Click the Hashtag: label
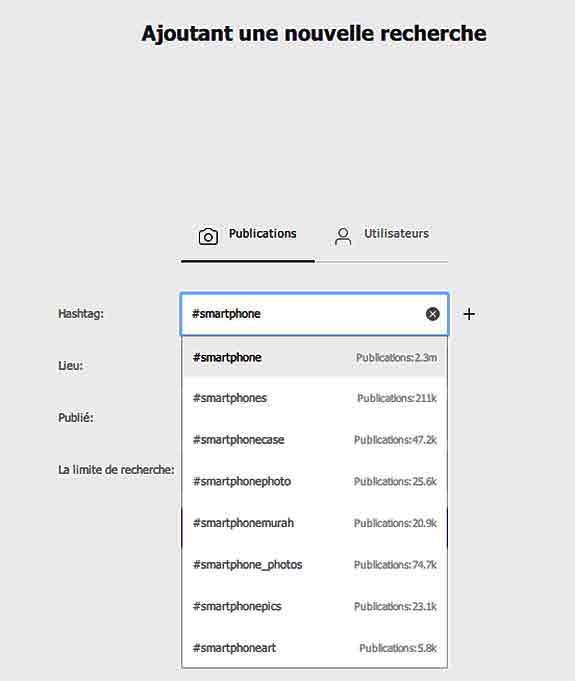The height and width of the screenshot is (681, 575). (81, 314)
